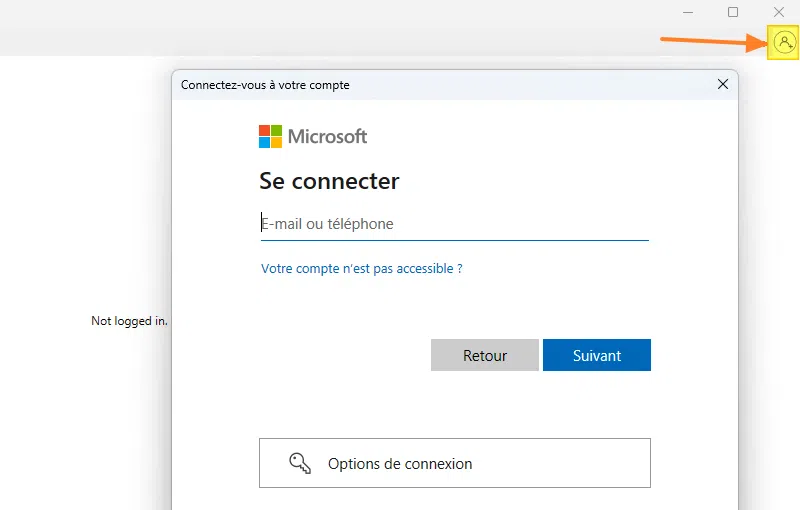The height and width of the screenshot is (510, 800).
Task: Click the orange arrow pointing at the account icon
Action: (712, 41)
